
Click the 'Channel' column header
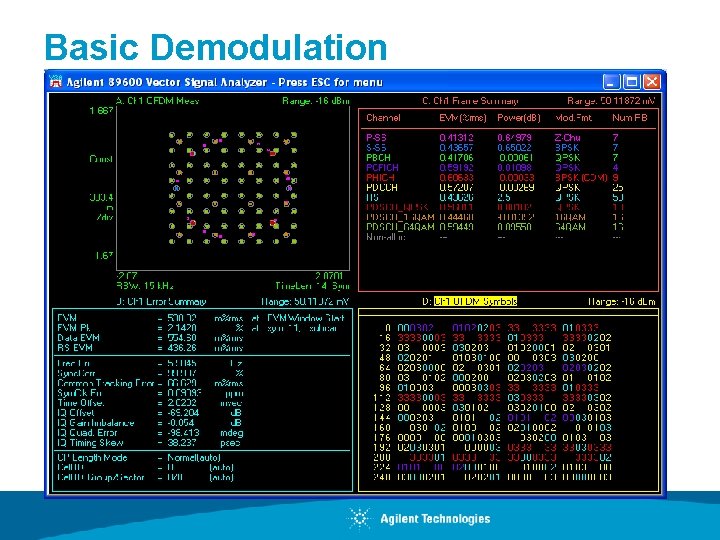[x=383, y=118]
